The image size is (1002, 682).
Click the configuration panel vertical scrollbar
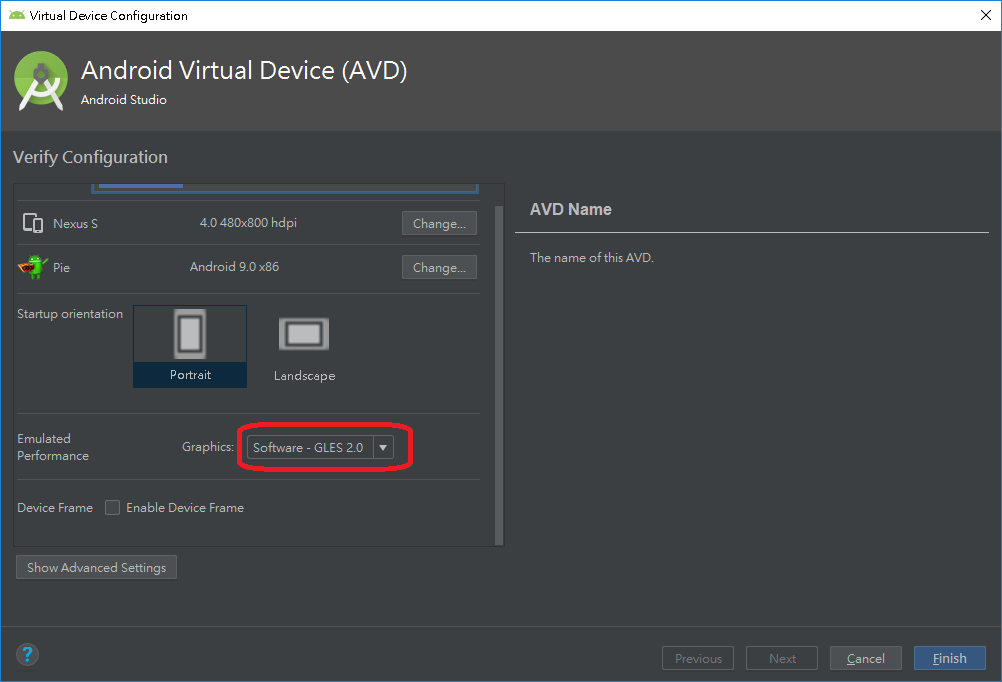[499, 375]
